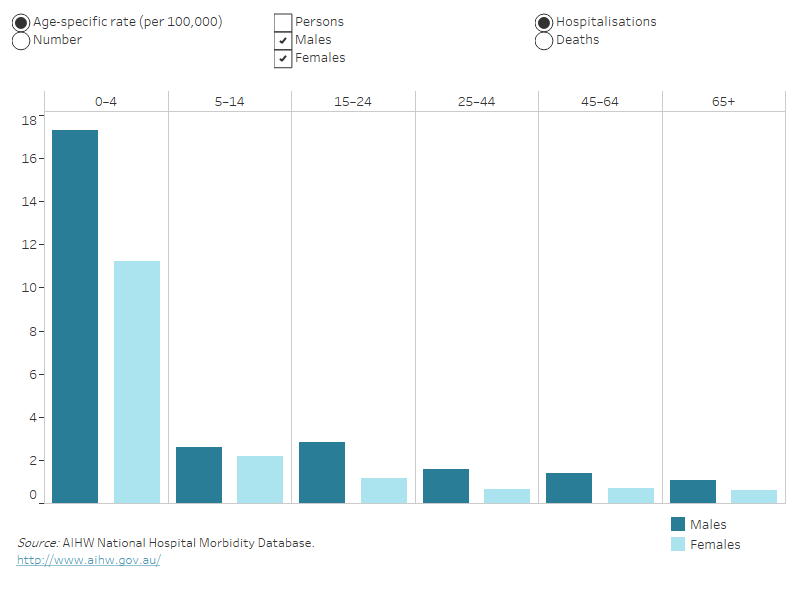Select the Males bar for ages 45–64

(569, 487)
